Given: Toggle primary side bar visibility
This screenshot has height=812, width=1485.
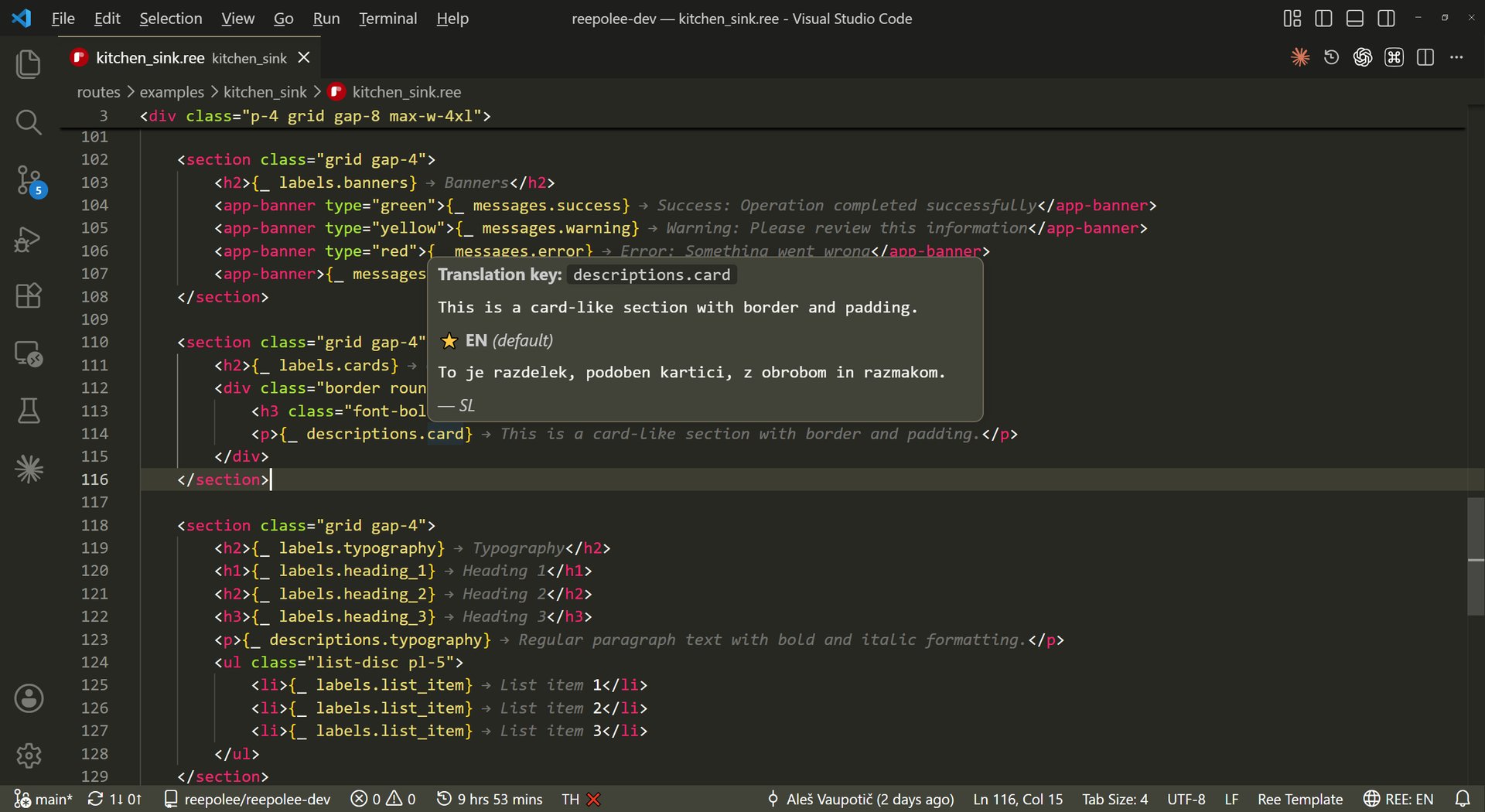Looking at the screenshot, I should tap(1323, 19).
